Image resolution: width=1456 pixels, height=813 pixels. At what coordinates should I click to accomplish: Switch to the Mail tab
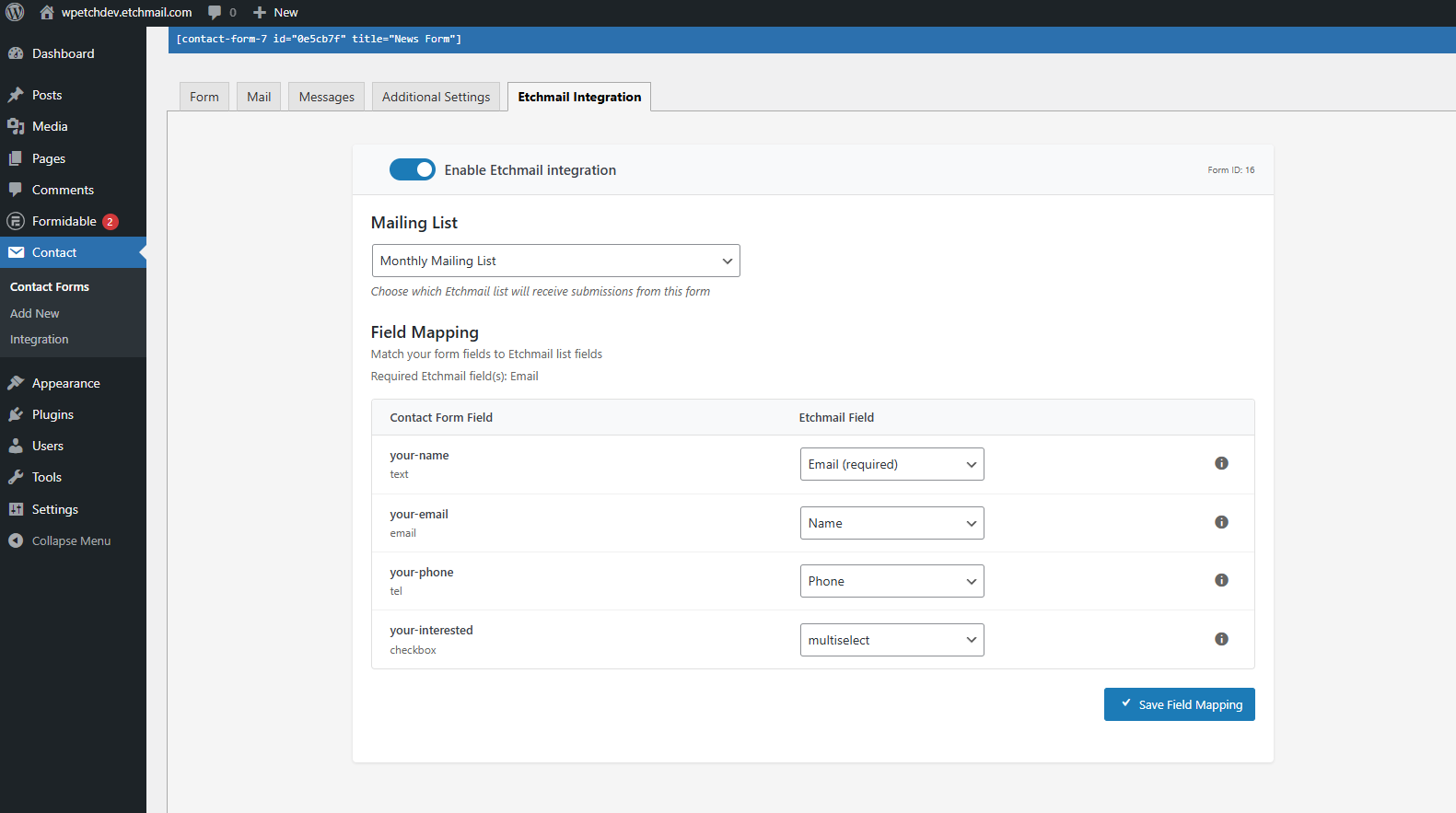tap(259, 97)
